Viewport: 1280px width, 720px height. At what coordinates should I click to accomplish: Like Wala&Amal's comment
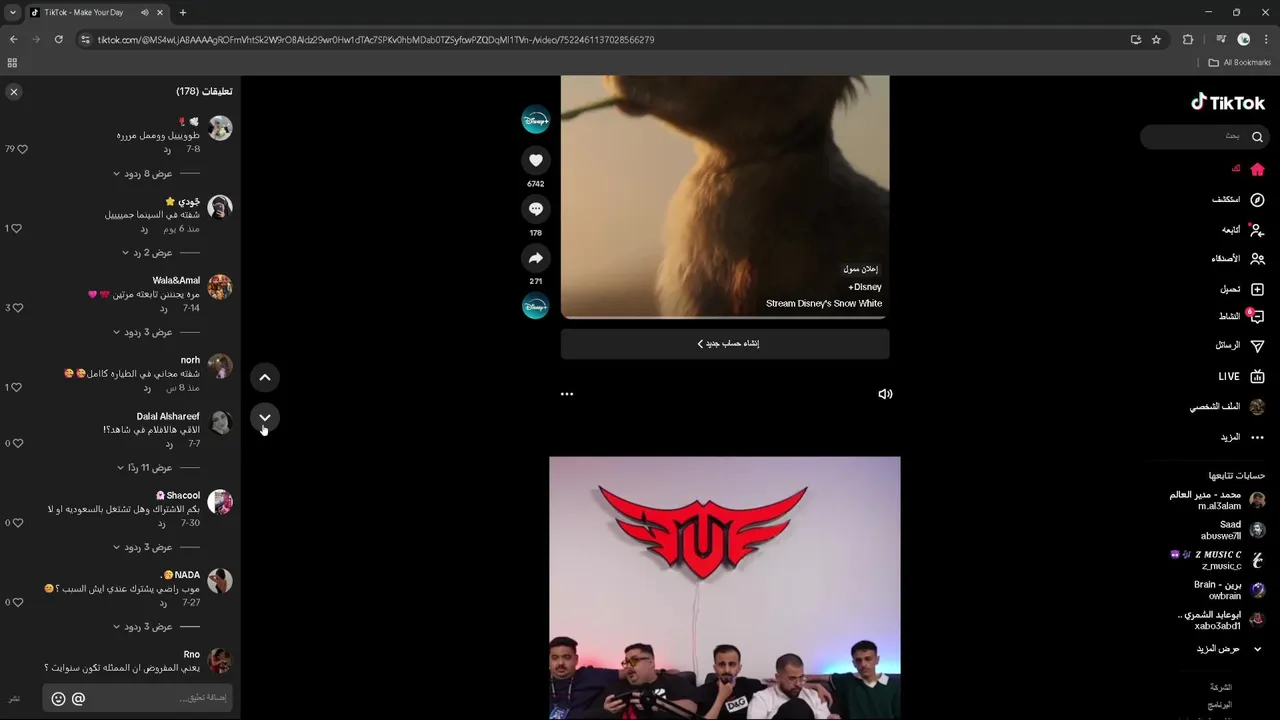(17, 308)
